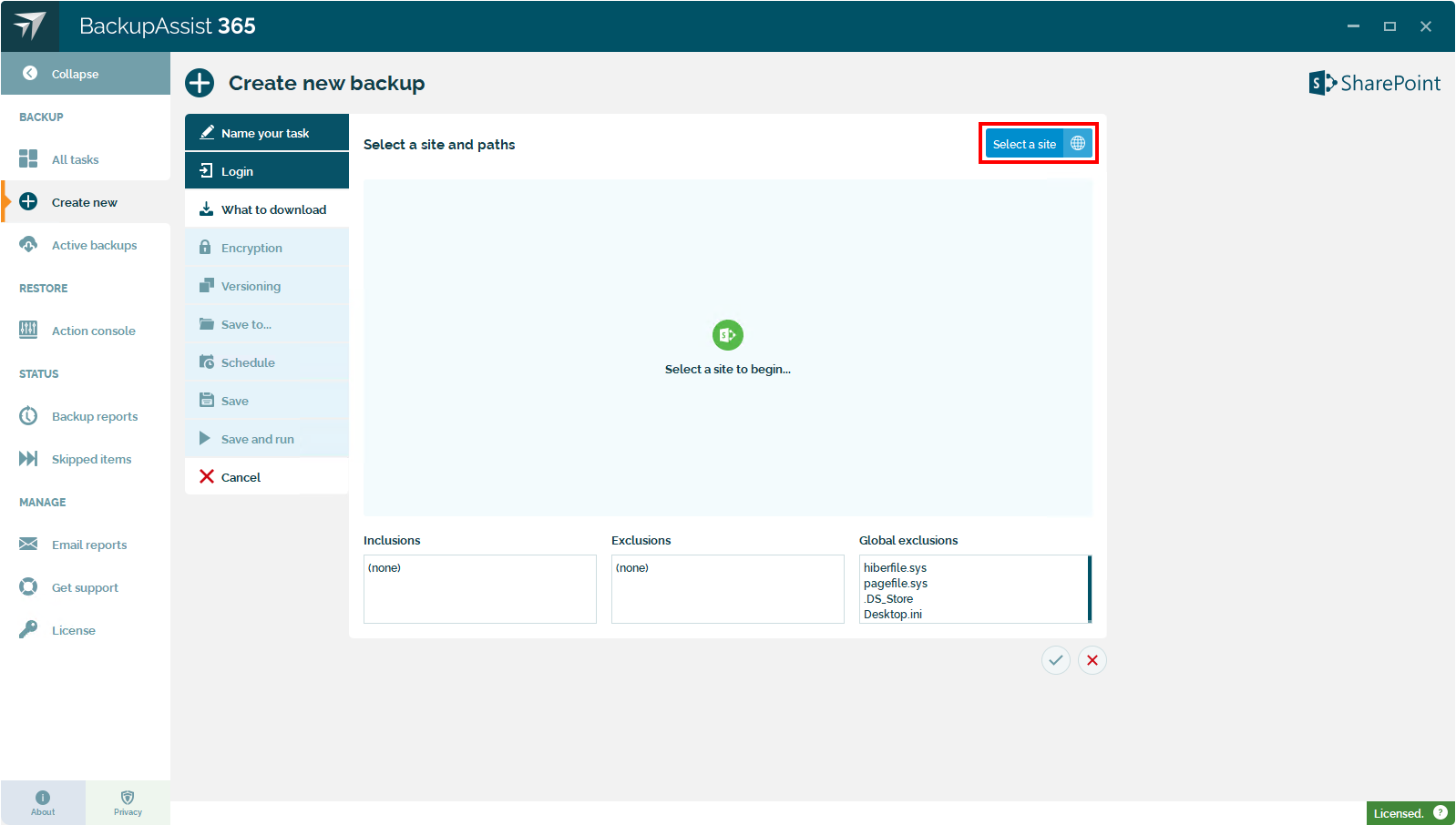Minimize the BackupAssist 365 window
Viewport: 1456px width, 825px height.
(x=1354, y=26)
